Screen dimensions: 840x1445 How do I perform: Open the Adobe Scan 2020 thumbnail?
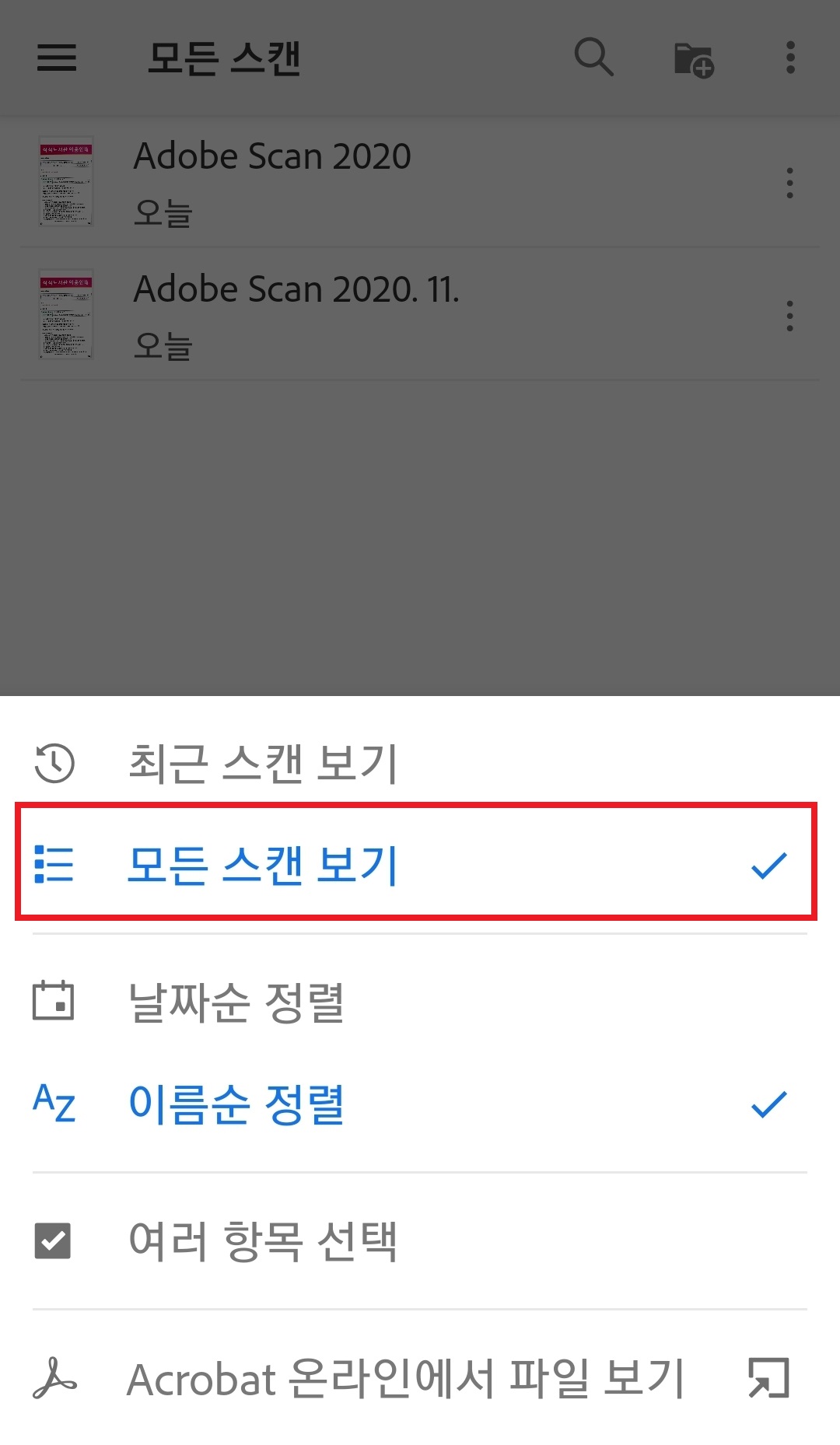point(66,181)
